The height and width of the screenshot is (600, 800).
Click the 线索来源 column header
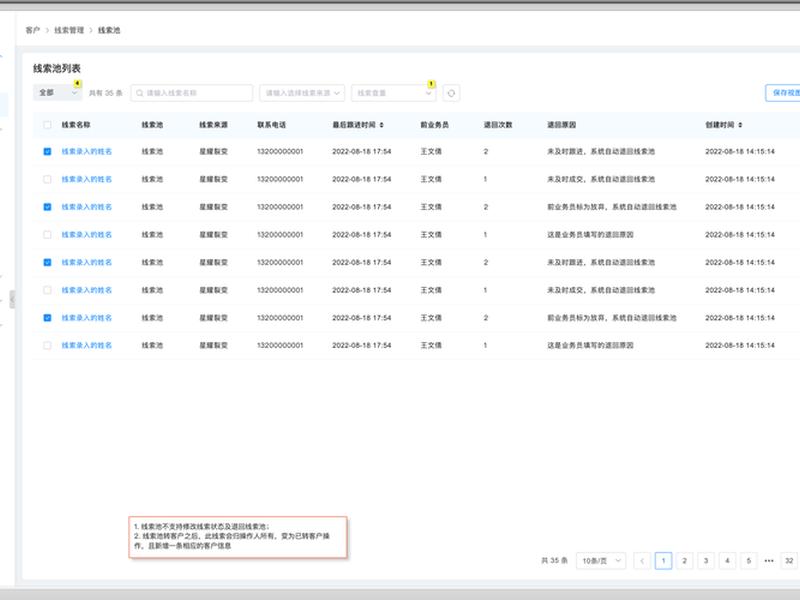click(x=213, y=125)
